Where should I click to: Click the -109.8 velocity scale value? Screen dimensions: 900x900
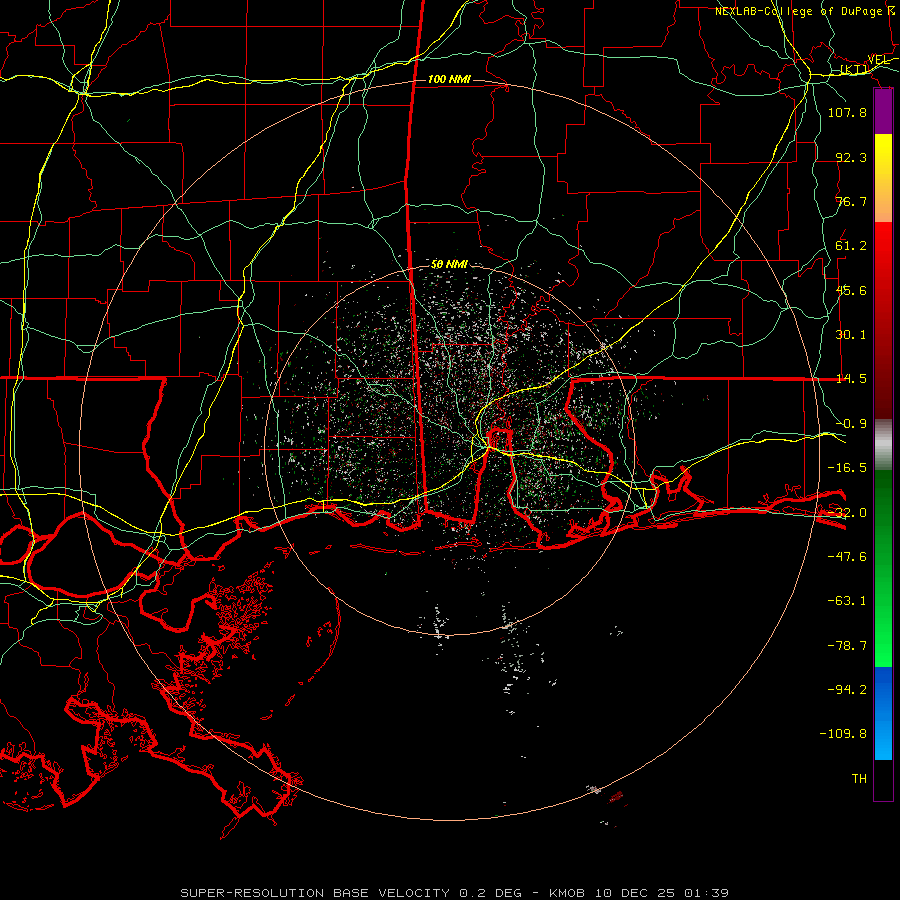coord(843,734)
